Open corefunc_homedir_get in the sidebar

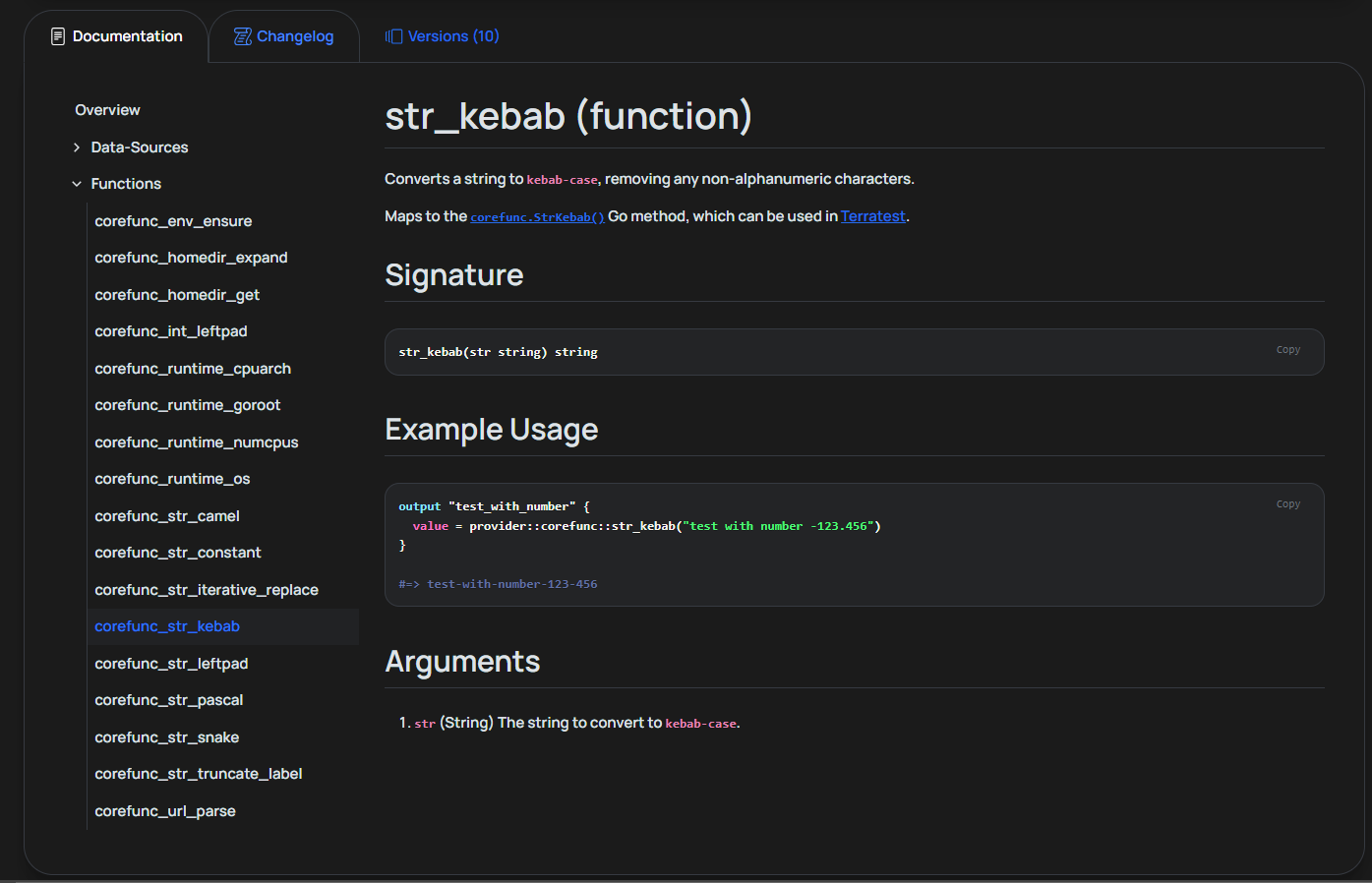click(x=177, y=295)
